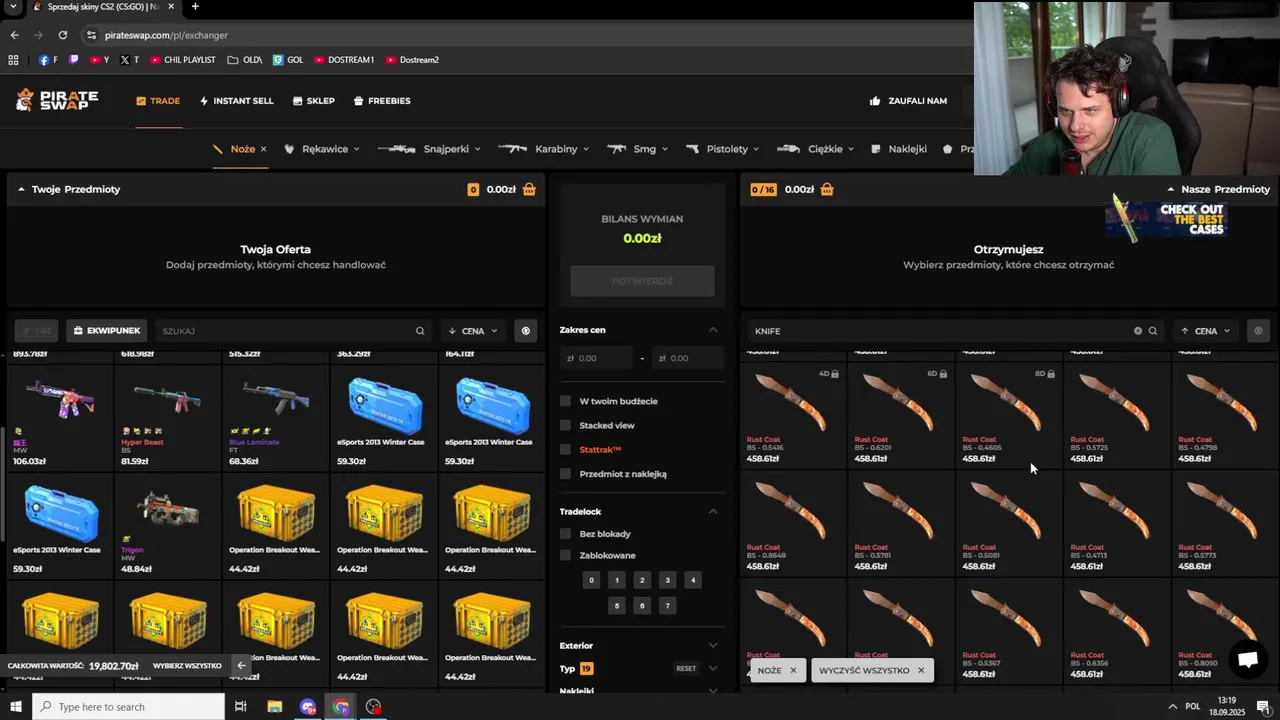Enable the Przedmiot z naklejką checkbox
The height and width of the screenshot is (720, 1280).
(x=565, y=474)
